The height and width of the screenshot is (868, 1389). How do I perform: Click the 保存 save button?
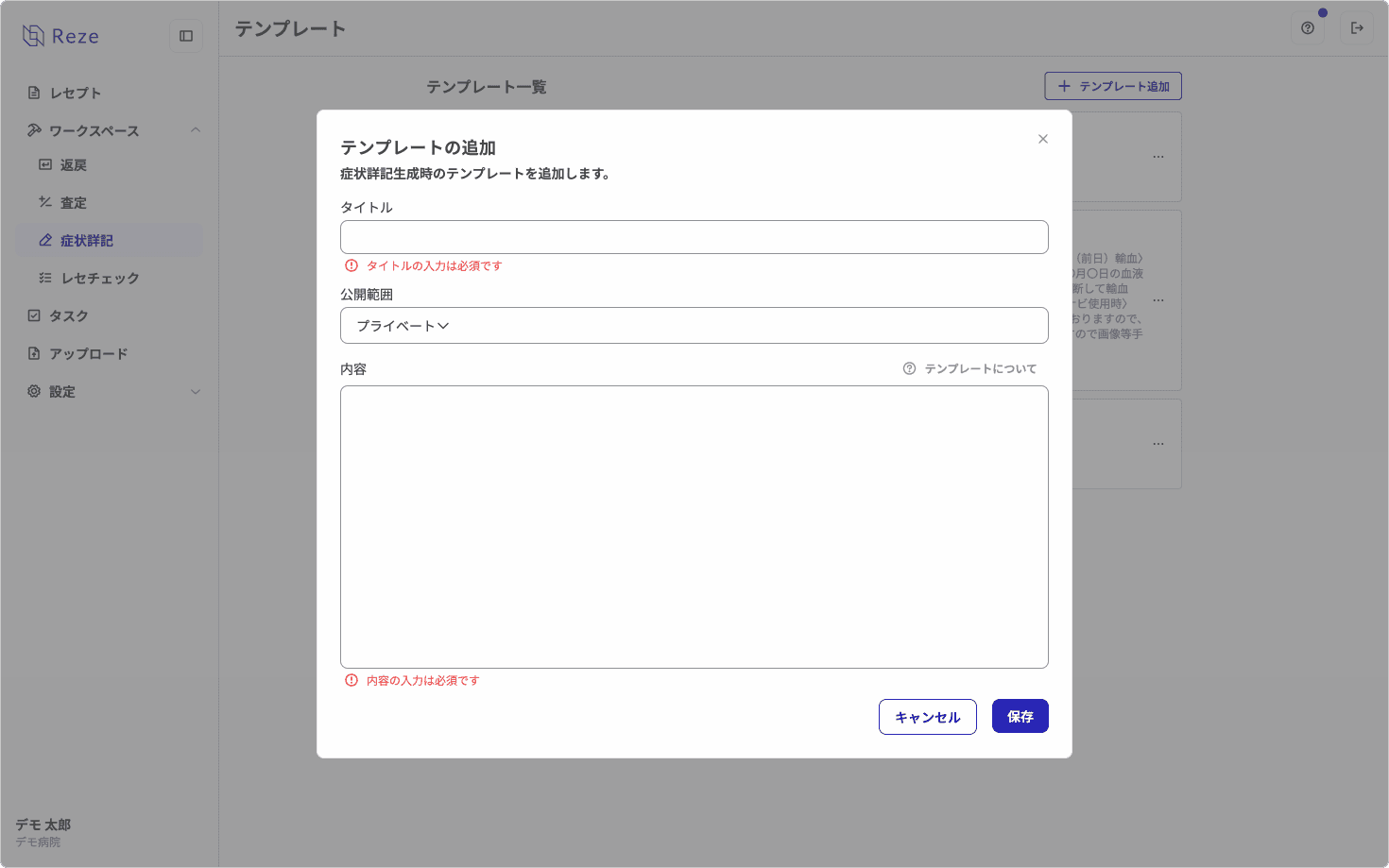(x=1020, y=716)
